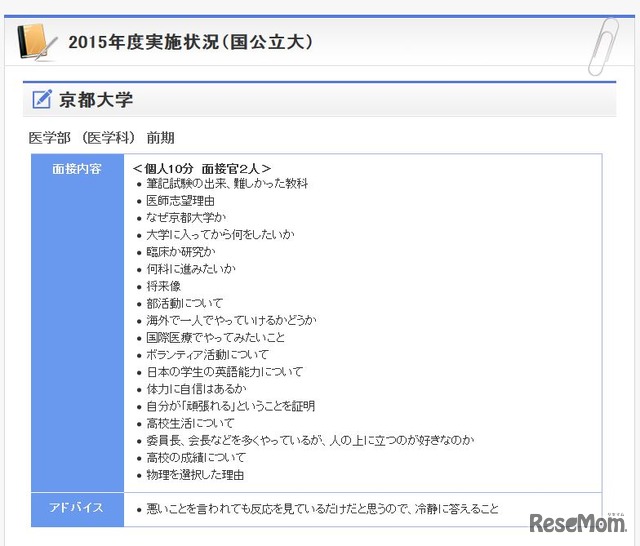Click the 医師志望理由 list item

pyautogui.click(x=180, y=201)
